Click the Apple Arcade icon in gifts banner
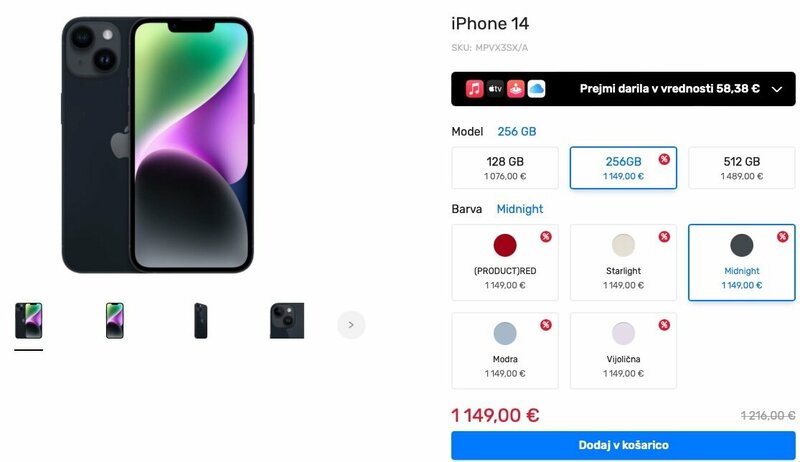Image resolution: width=800 pixels, height=462 pixels. 515,89
